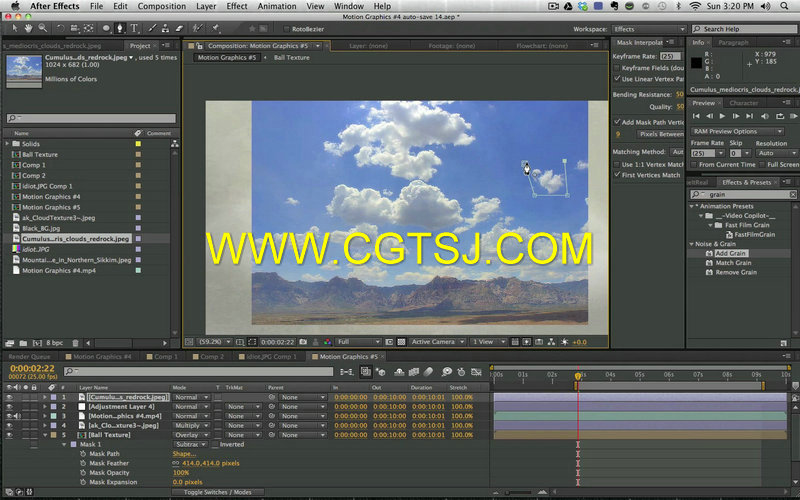Click the Show Channel RGB icon
Image resolution: width=800 pixels, height=500 pixels.
coord(328,342)
